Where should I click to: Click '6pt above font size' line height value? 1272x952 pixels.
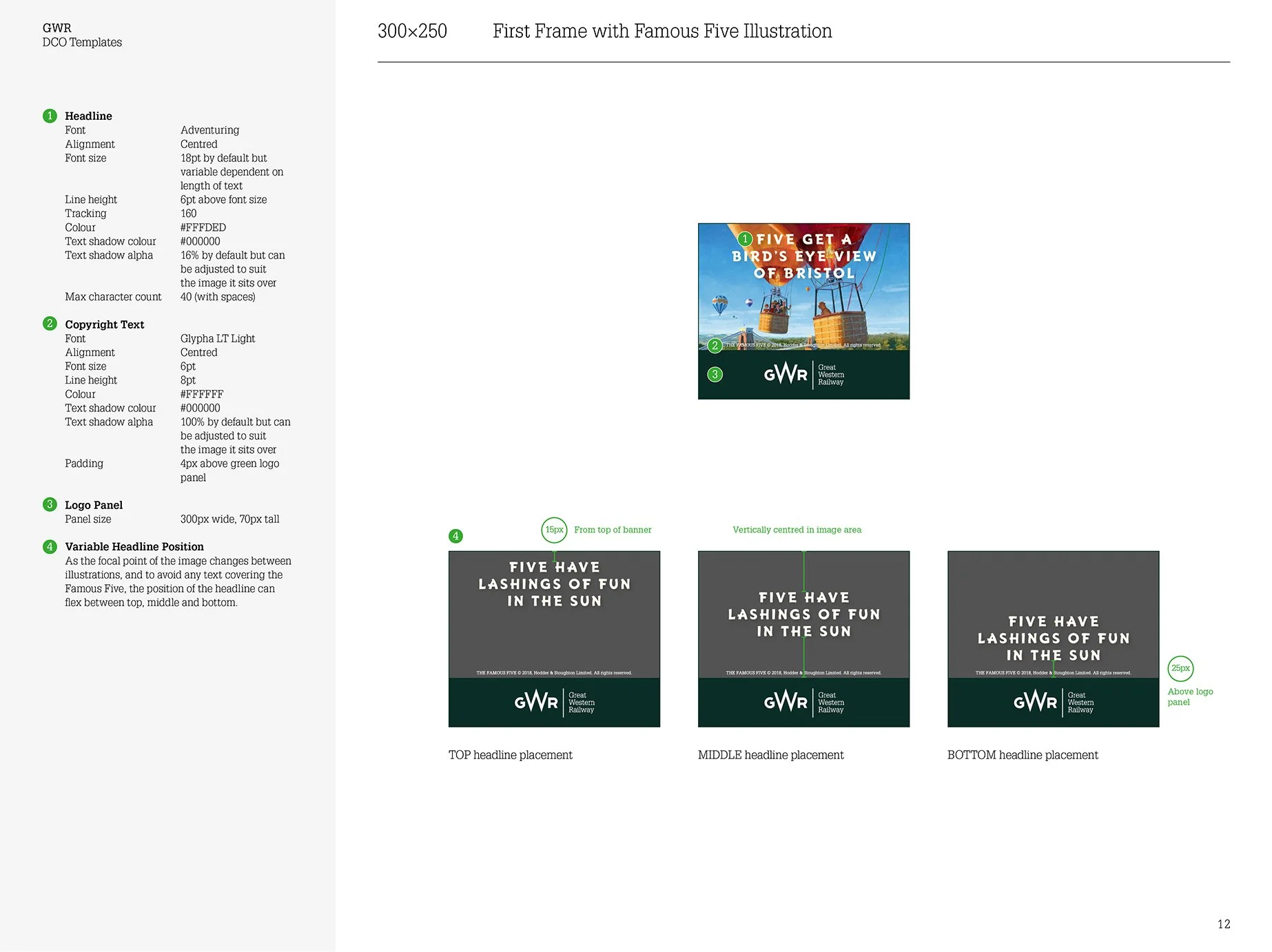224,200
